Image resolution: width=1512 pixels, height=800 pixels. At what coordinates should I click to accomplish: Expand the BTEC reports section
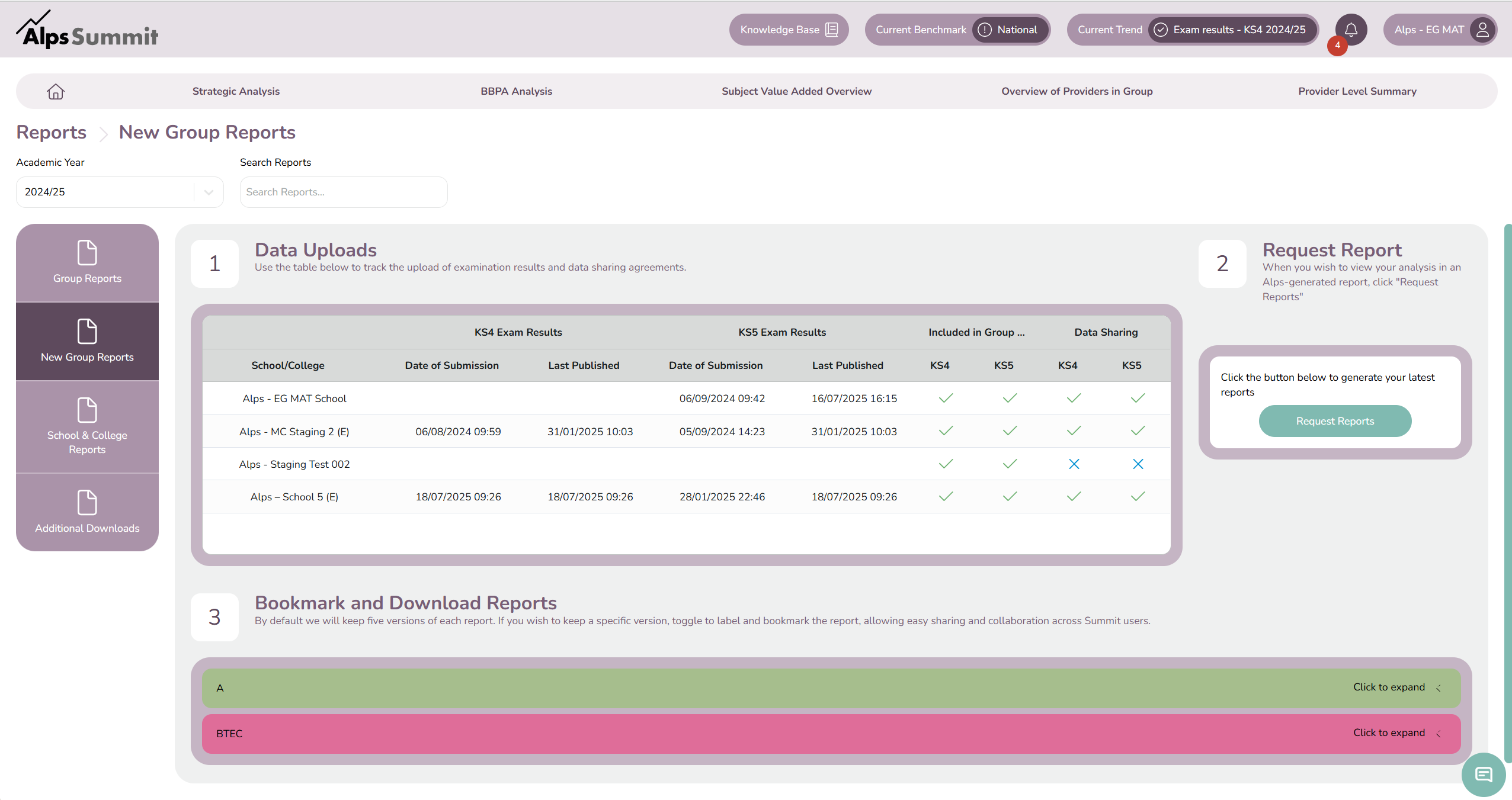(831, 734)
